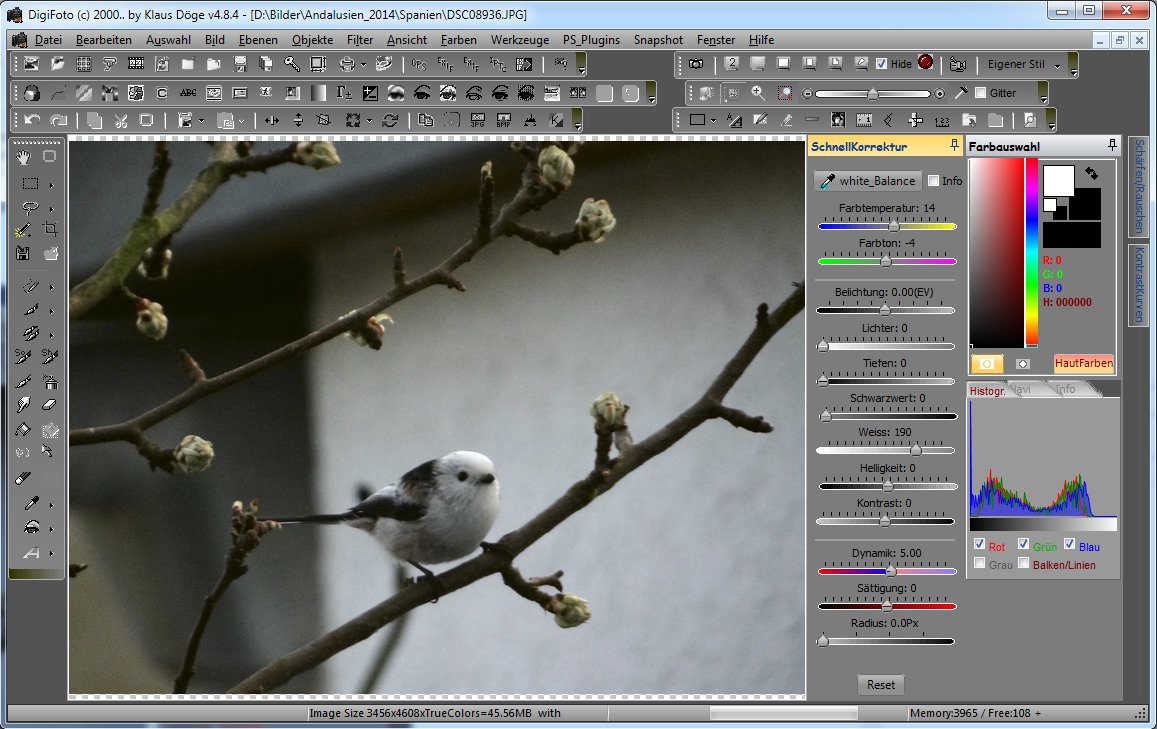Screen dimensions: 1157x729
Task: Pick the Magic Wand tool
Action: 24,229
